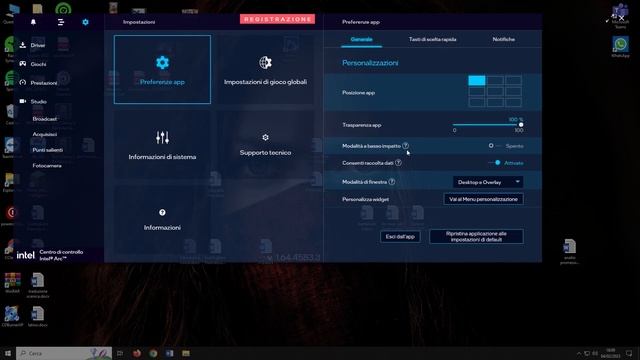Open the Informazioni question mark tile

(162, 220)
